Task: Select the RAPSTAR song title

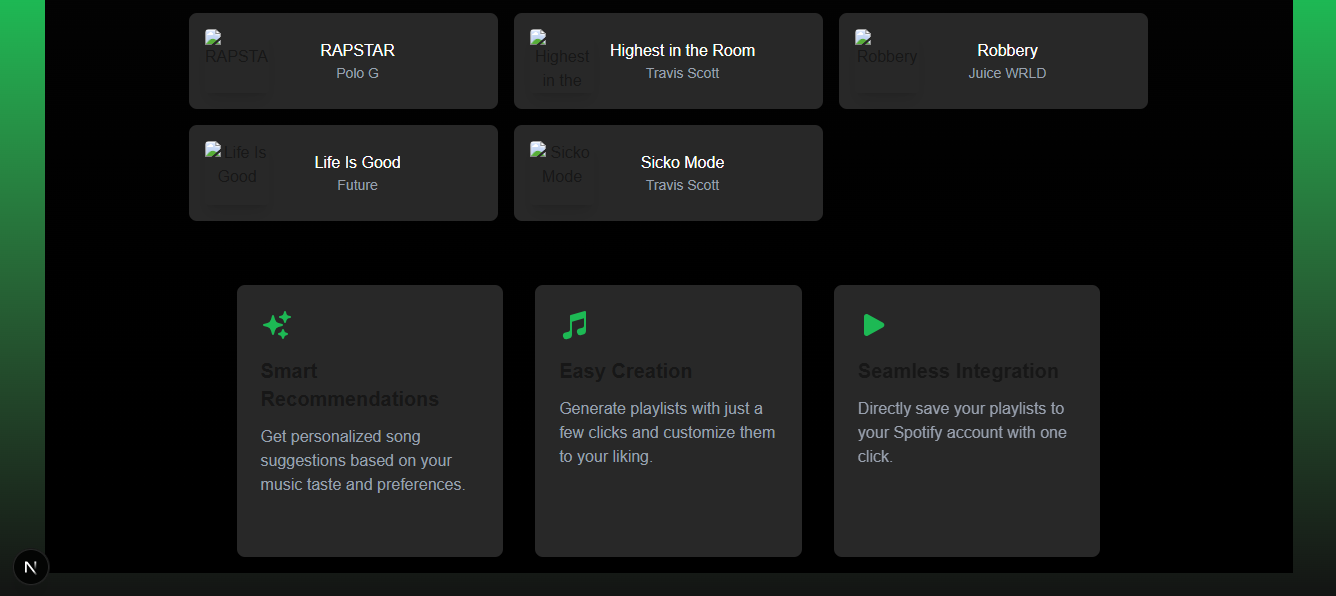Action: [x=357, y=50]
